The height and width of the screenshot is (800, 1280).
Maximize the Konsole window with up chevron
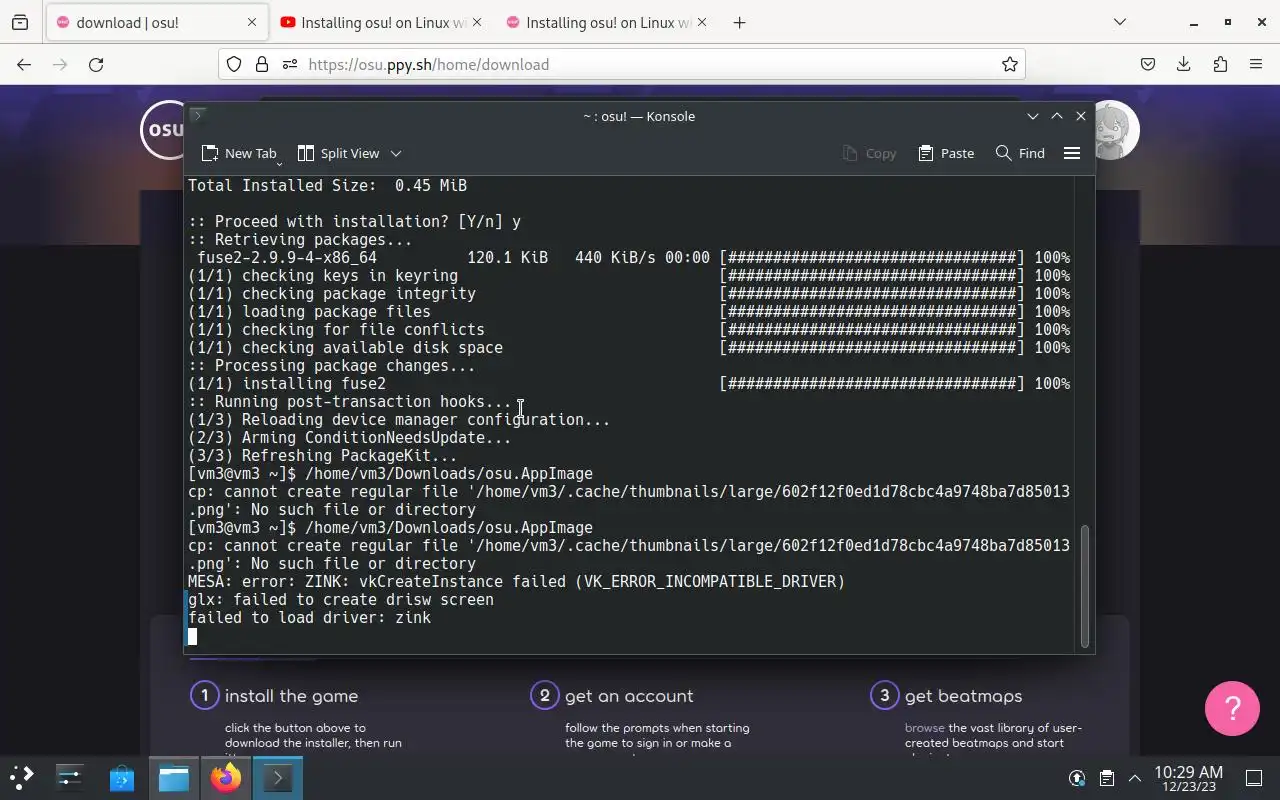(x=1057, y=116)
